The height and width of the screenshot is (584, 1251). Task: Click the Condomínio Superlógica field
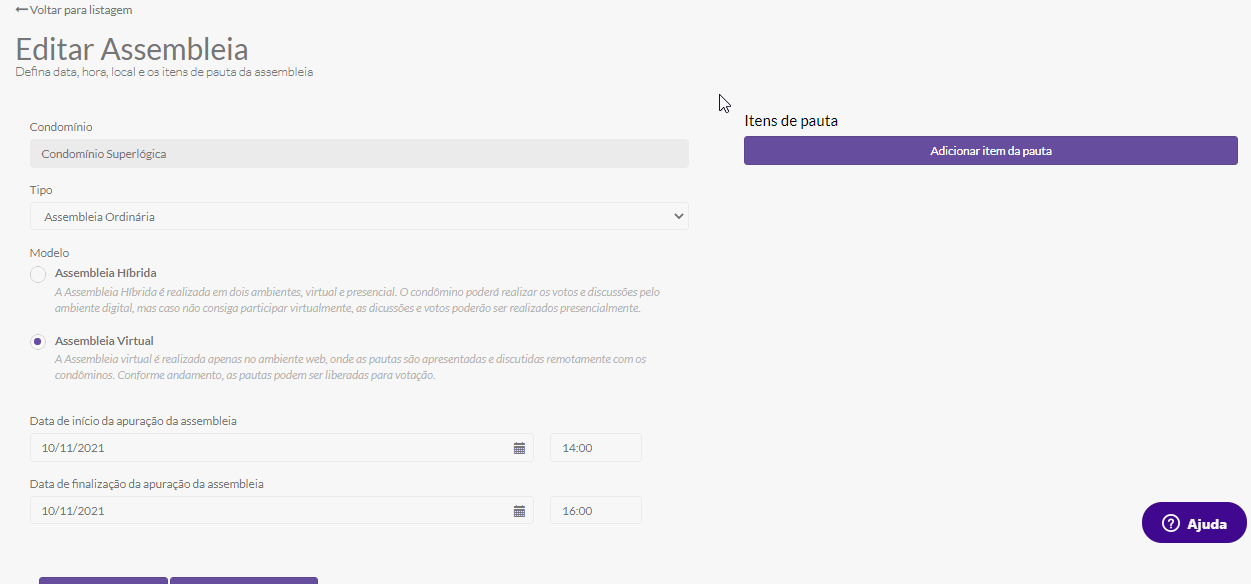(x=359, y=154)
